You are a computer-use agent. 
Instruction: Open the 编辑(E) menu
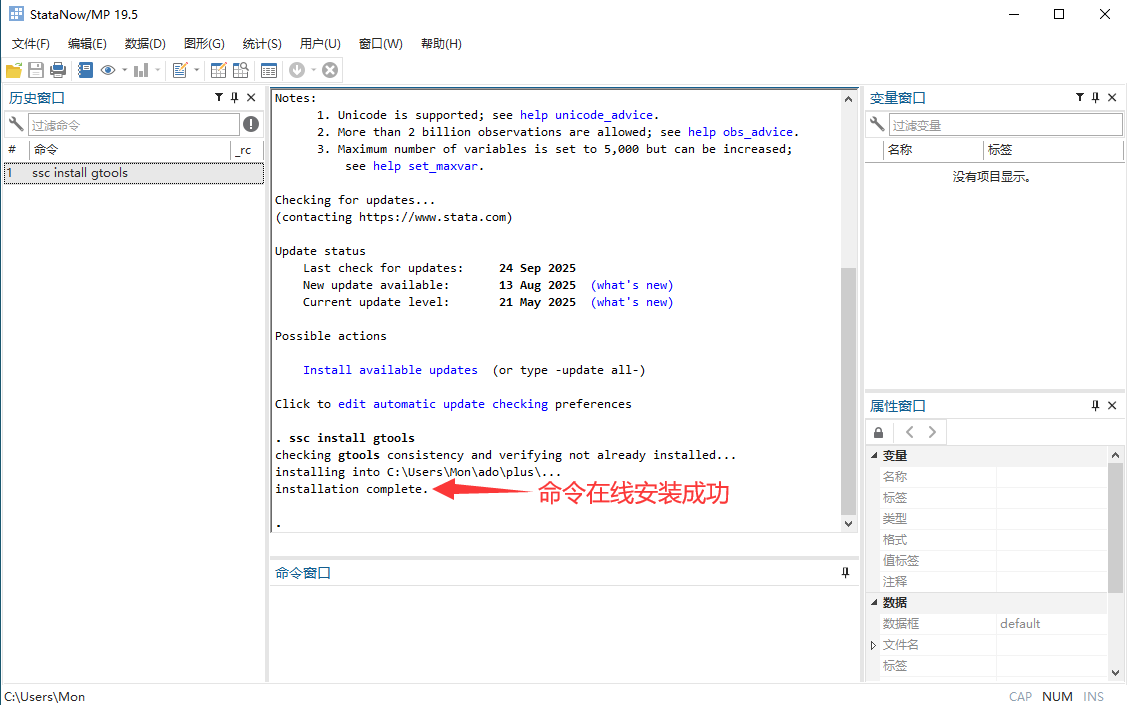click(87, 44)
